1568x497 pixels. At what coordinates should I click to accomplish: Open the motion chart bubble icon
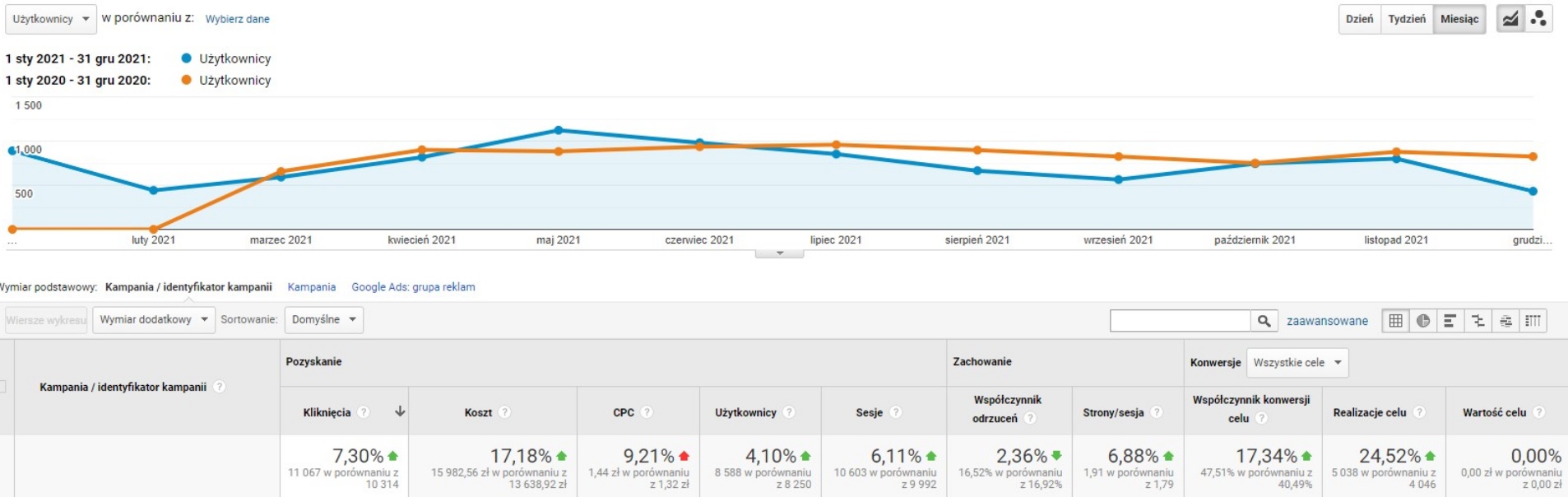(x=1538, y=19)
